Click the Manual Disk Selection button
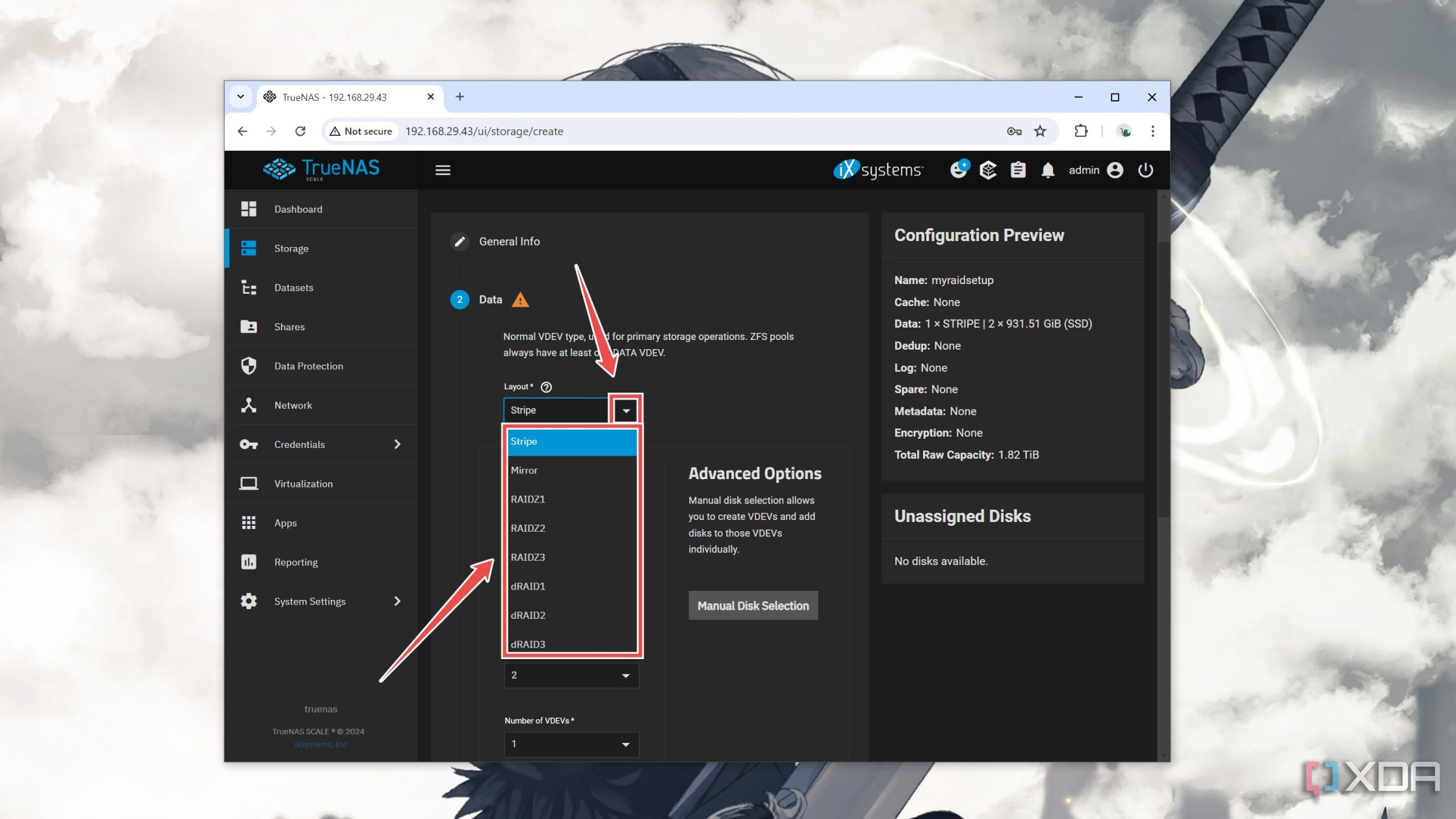 (753, 605)
